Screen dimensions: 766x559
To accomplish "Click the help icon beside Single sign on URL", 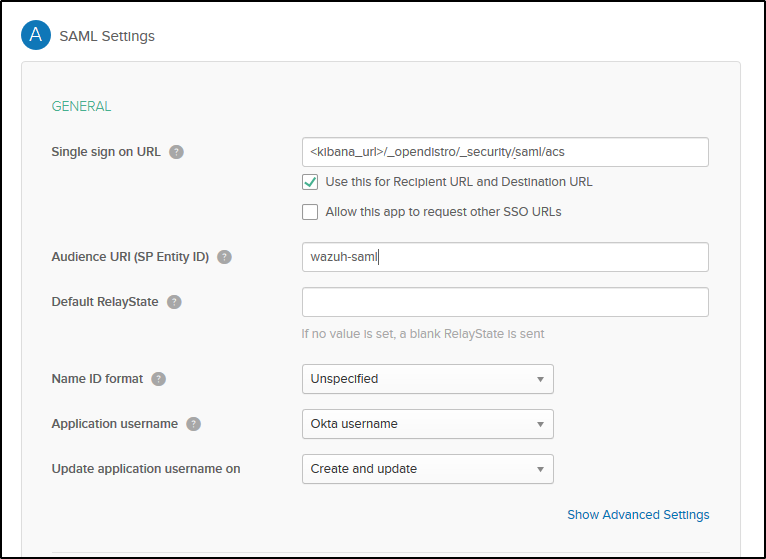I will 176,152.
